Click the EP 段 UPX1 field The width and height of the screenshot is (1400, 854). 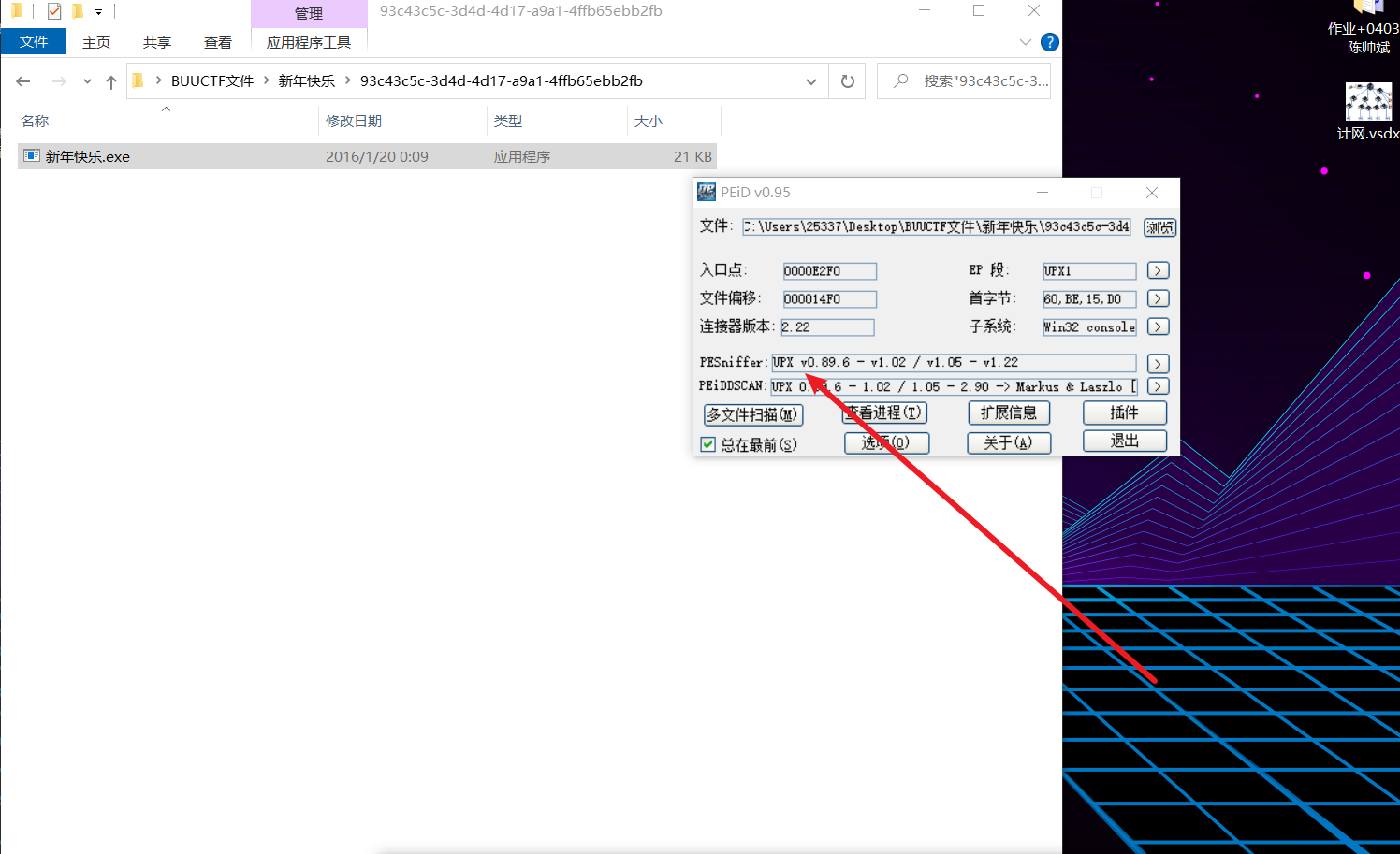[1089, 271]
